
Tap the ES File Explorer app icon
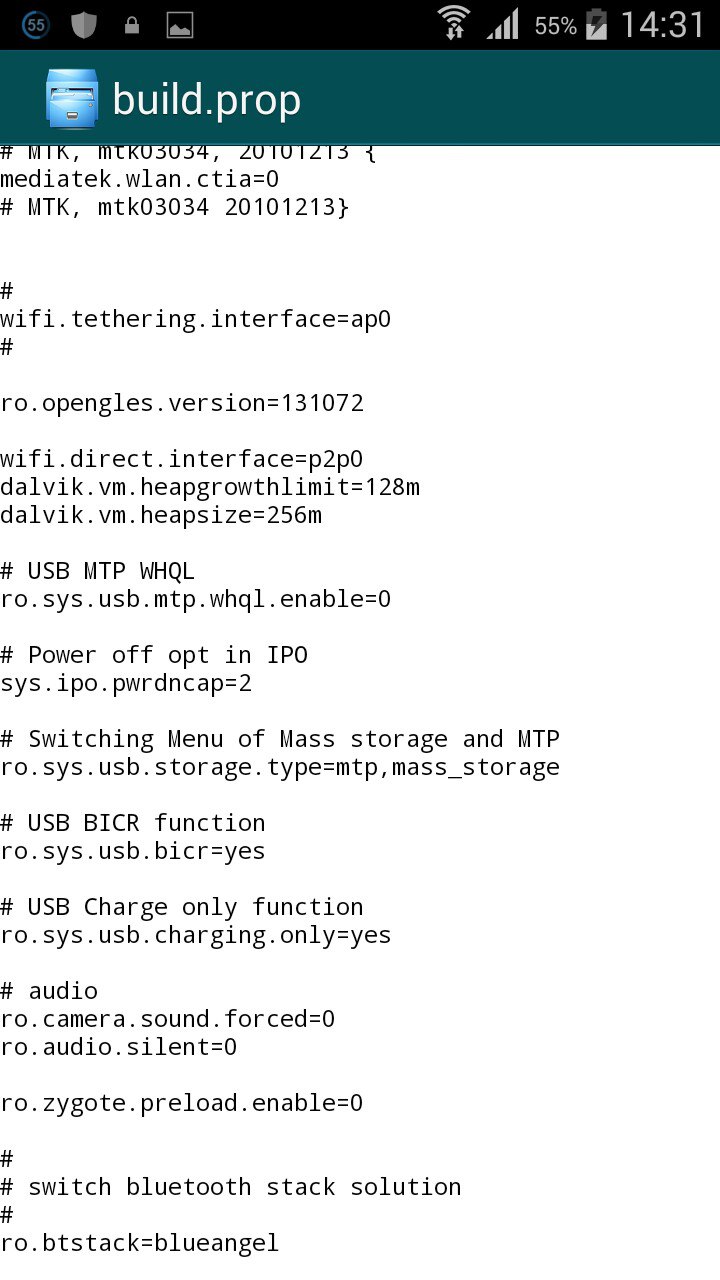point(72,99)
